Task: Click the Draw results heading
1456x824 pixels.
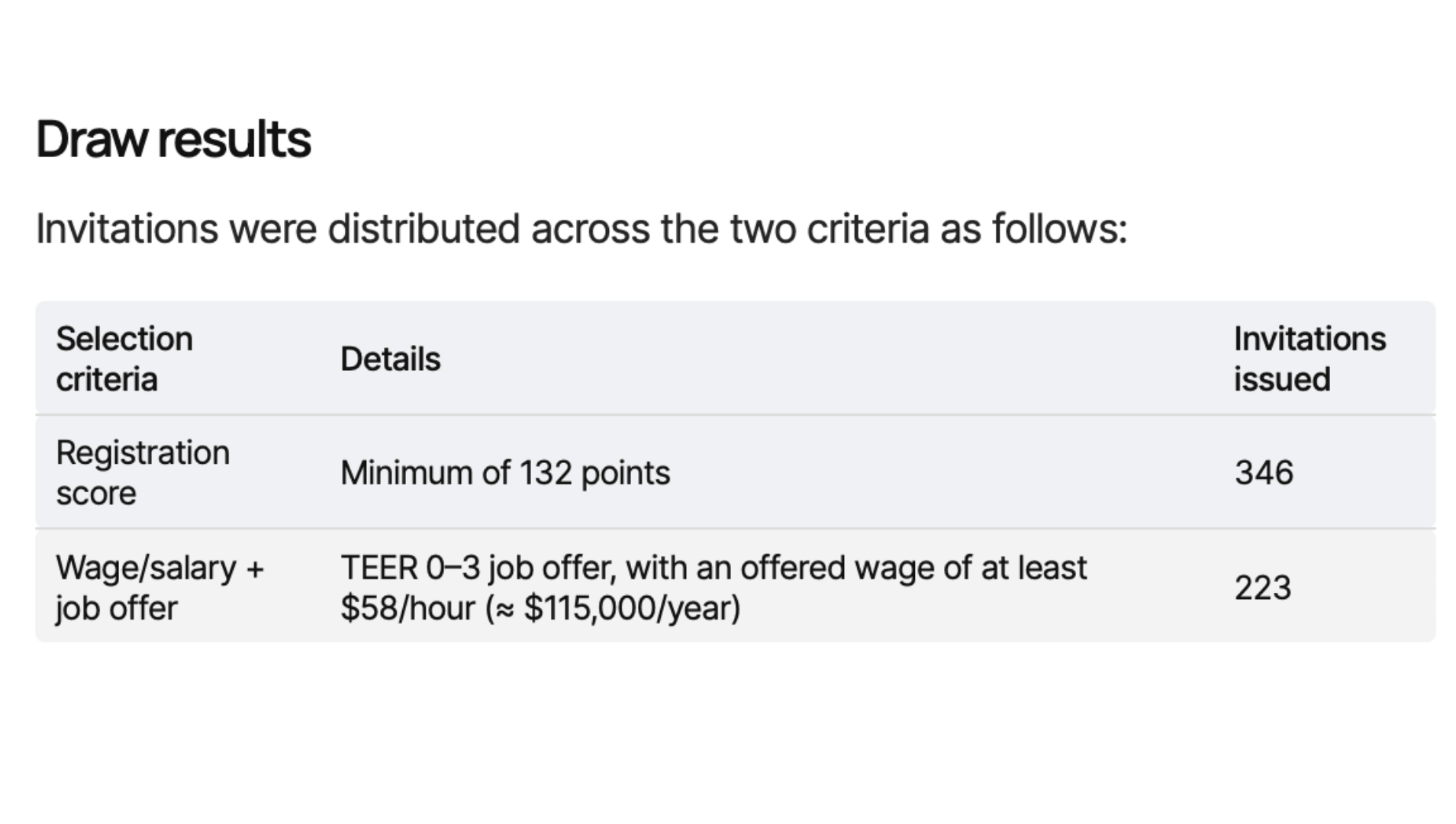Action: [x=173, y=140]
